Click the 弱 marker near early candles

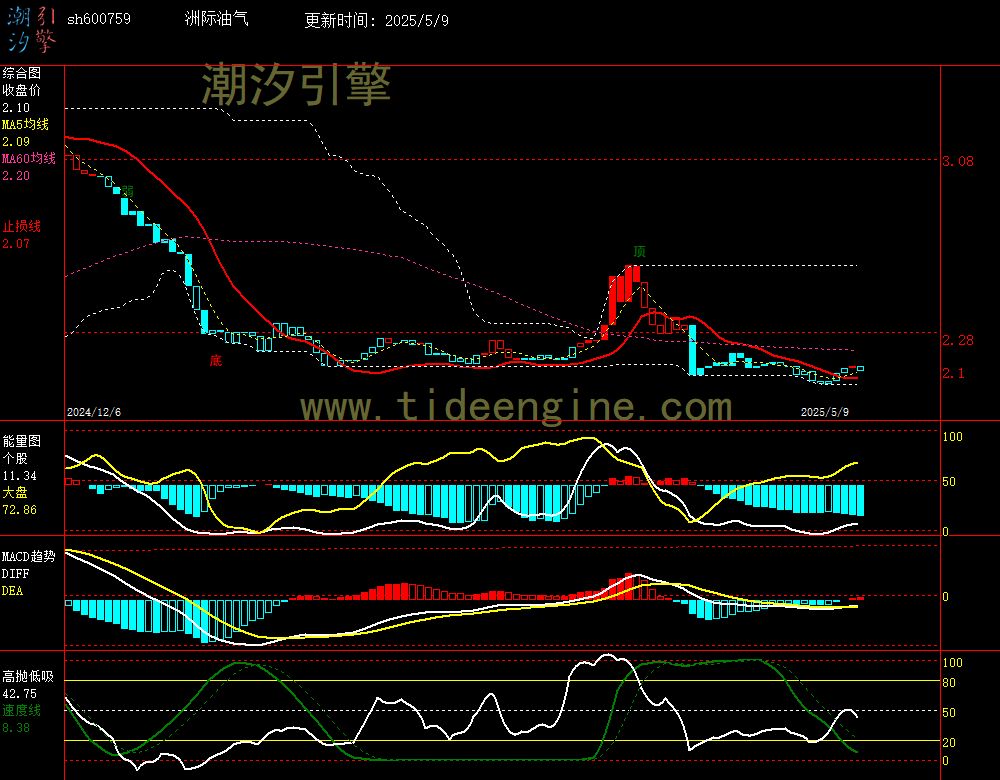pos(128,191)
